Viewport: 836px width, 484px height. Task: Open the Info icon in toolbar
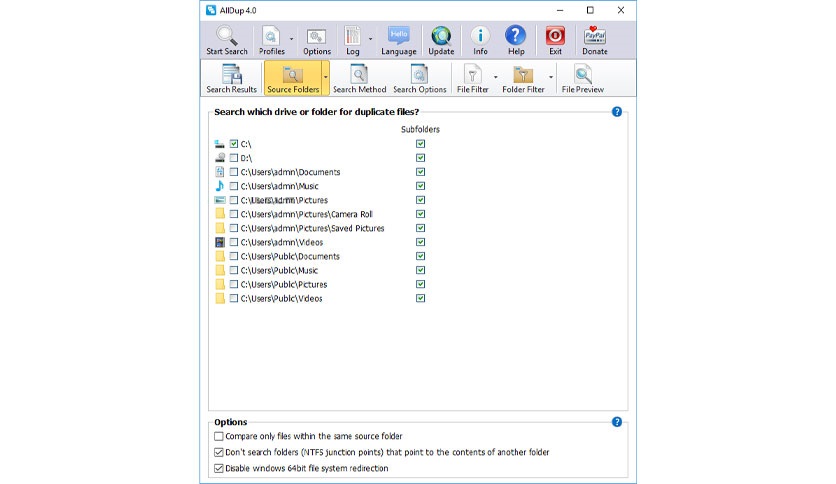[x=480, y=37]
